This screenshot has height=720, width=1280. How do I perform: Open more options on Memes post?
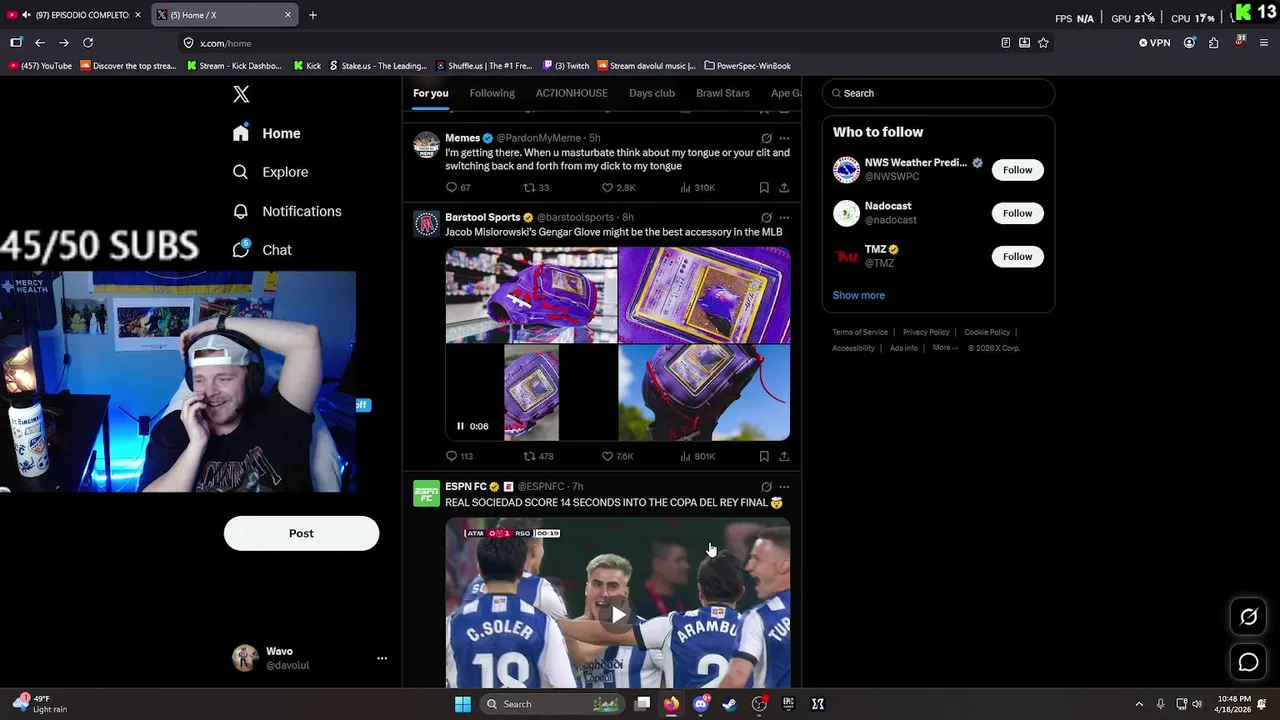(784, 138)
